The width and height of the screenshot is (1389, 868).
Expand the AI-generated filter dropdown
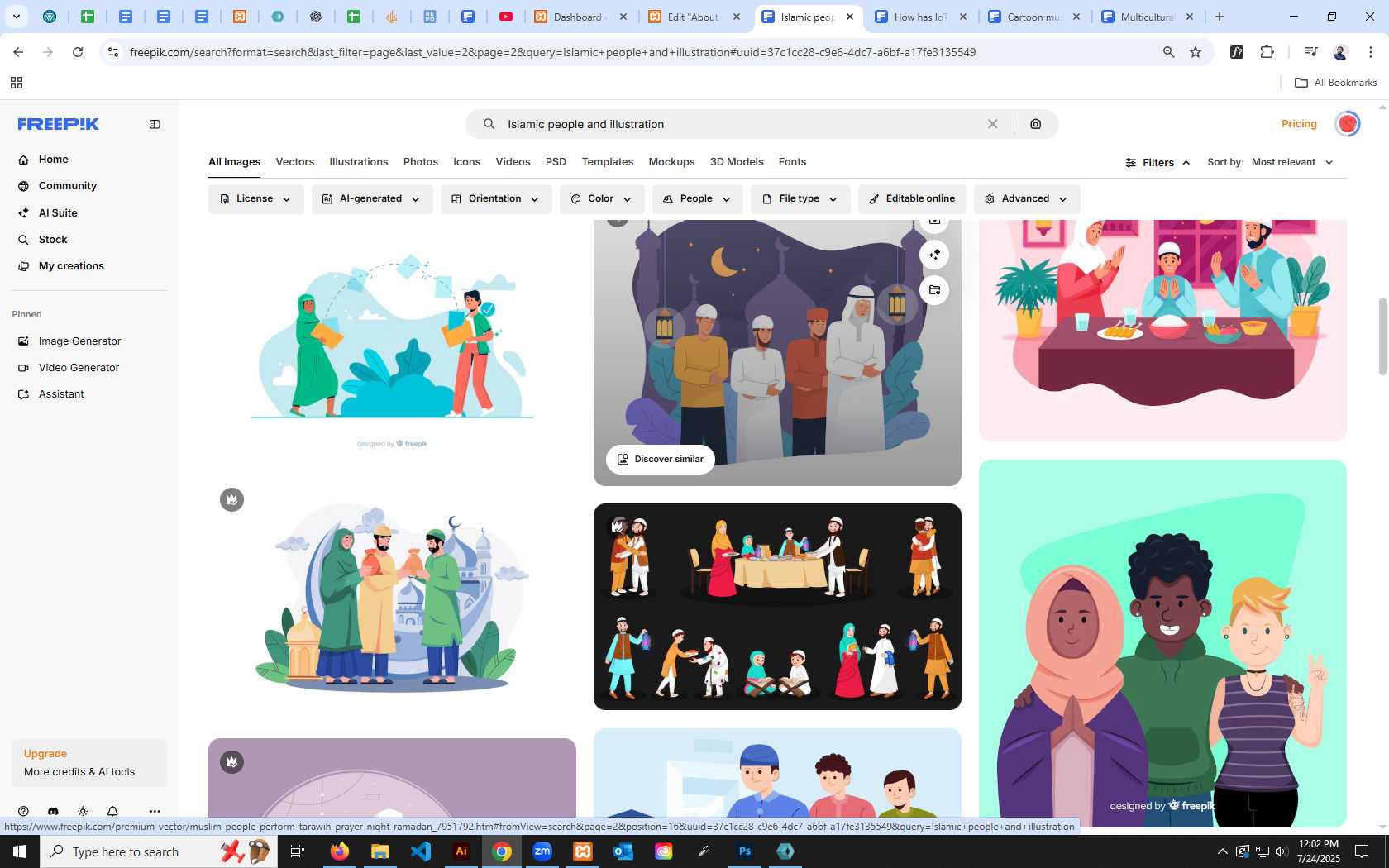[x=372, y=199]
